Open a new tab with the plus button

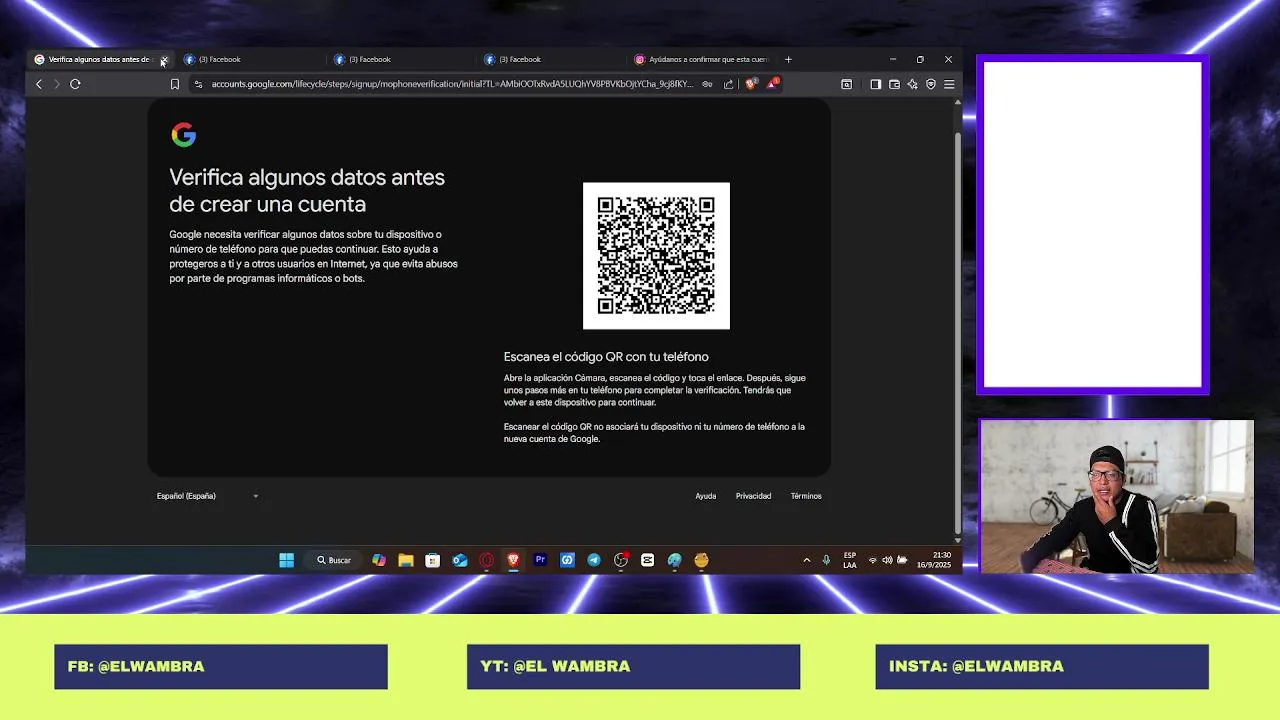coord(788,59)
